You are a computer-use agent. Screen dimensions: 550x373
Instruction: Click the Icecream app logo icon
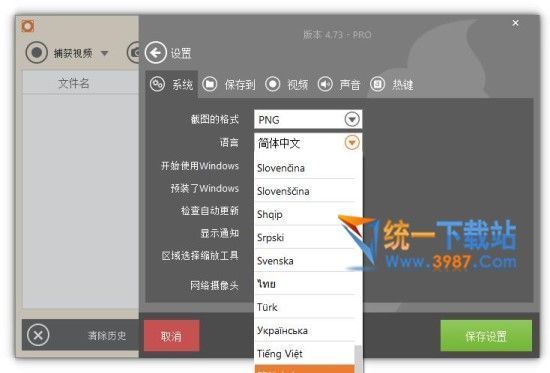pyautogui.click(x=28, y=26)
